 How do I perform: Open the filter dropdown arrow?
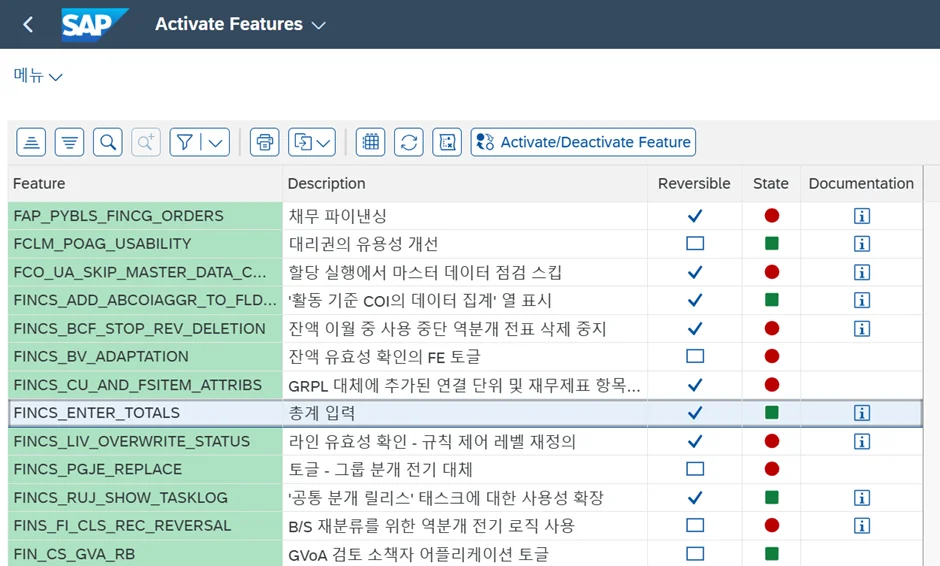tap(216, 142)
